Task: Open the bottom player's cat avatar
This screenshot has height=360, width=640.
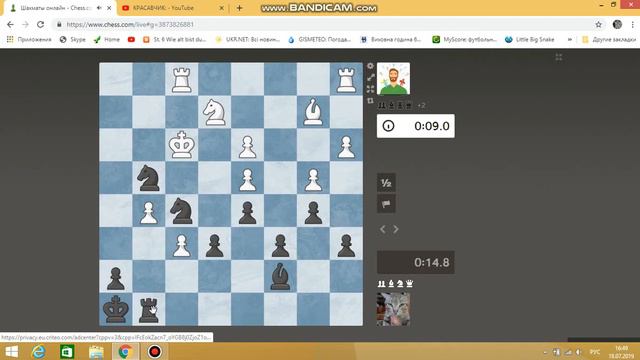Action: [x=393, y=309]
